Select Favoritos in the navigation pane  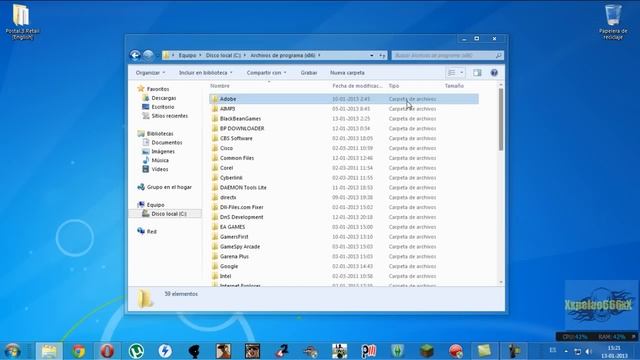(158, 89)
